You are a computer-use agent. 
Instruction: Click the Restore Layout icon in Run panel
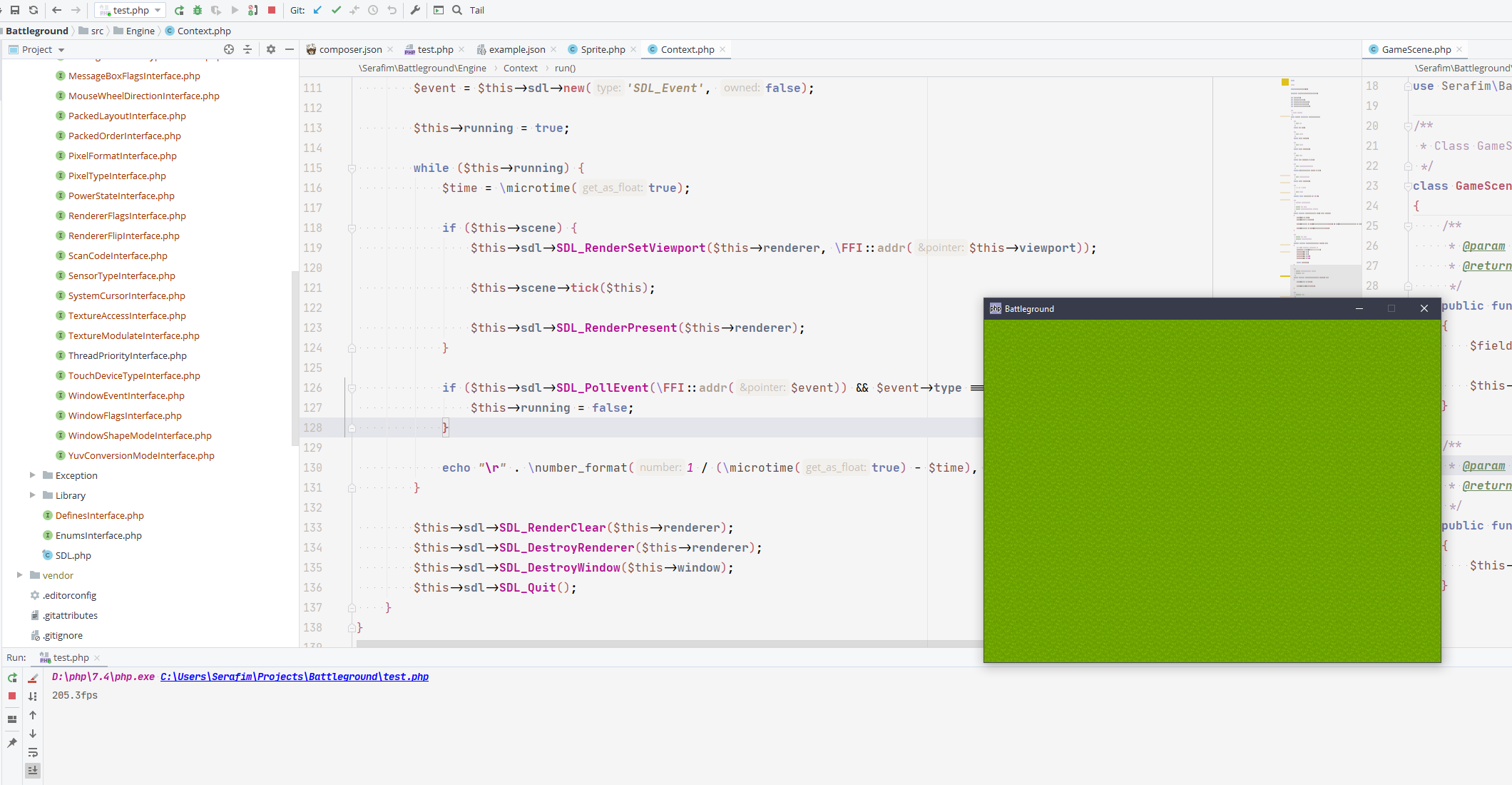point(12,719)
